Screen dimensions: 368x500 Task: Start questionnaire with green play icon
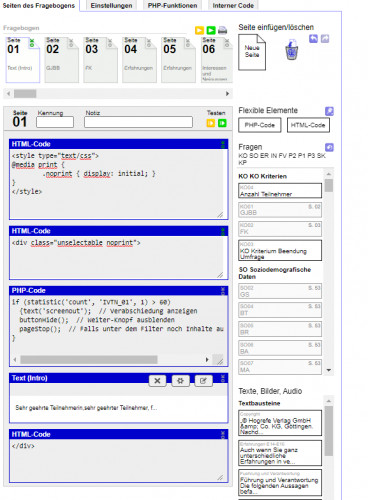click(211, 30)
